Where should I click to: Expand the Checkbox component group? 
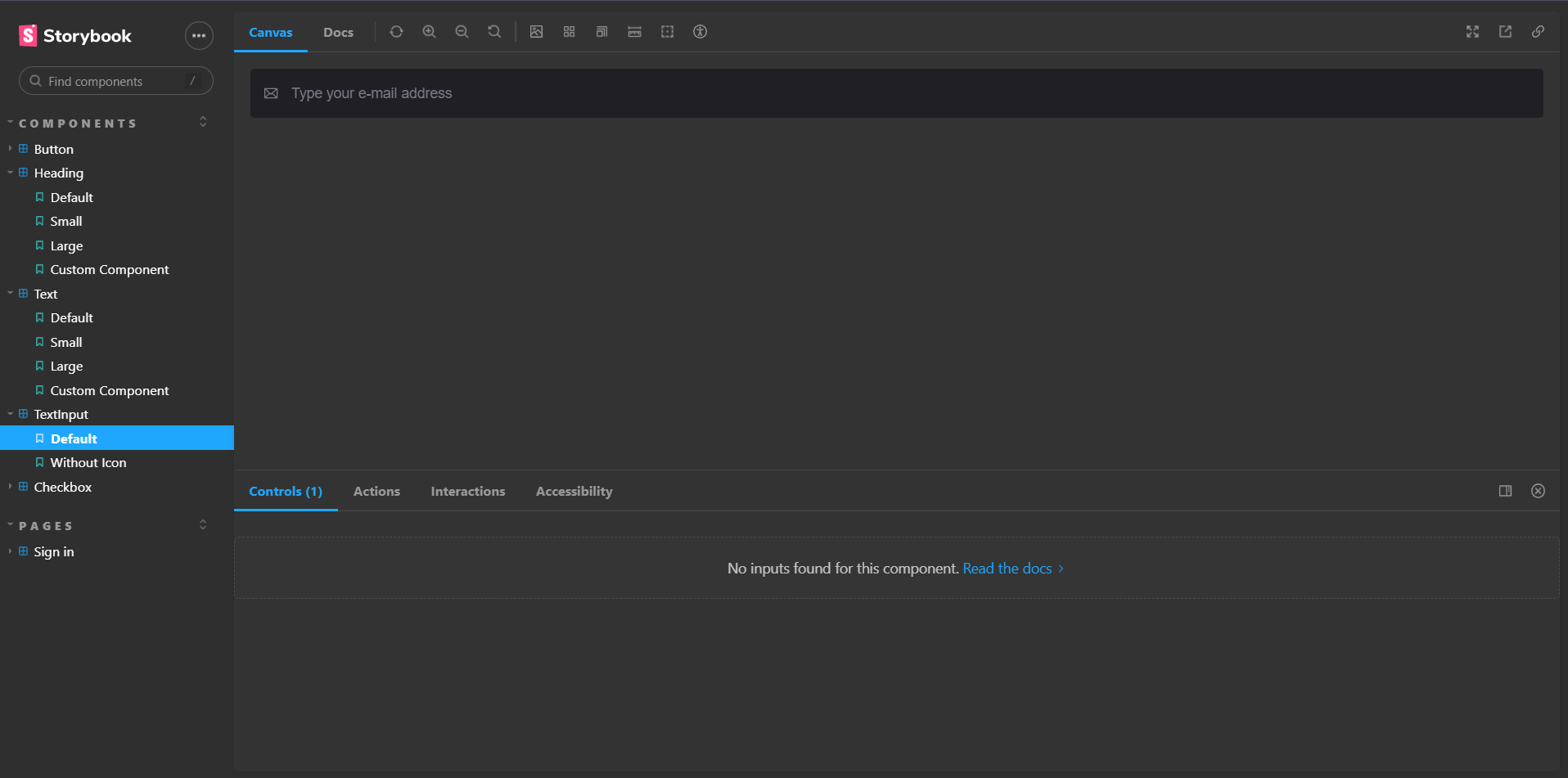[10, 487]
